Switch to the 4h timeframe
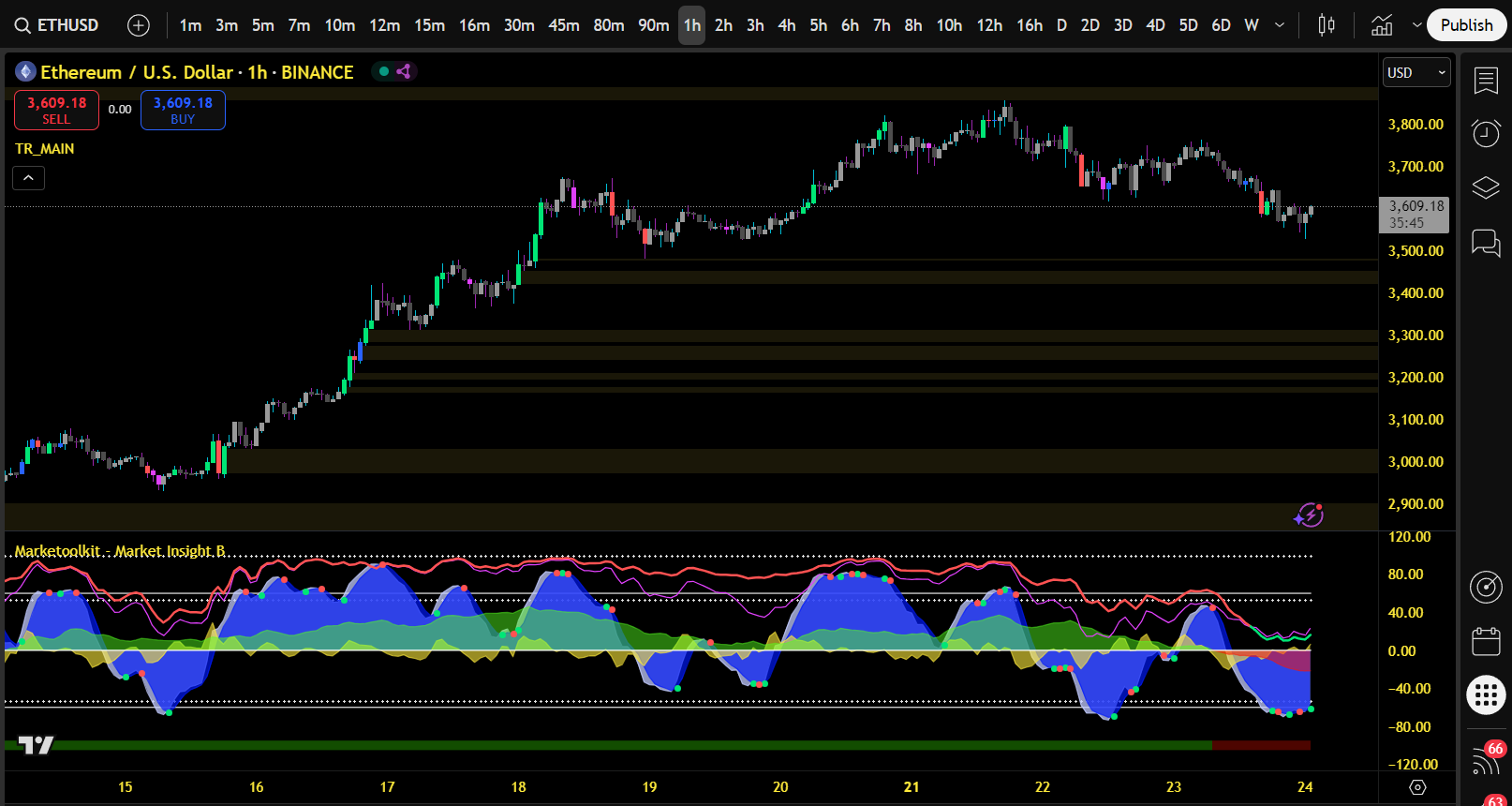Screen dimensions: 1512x806 tap(786, 25)
